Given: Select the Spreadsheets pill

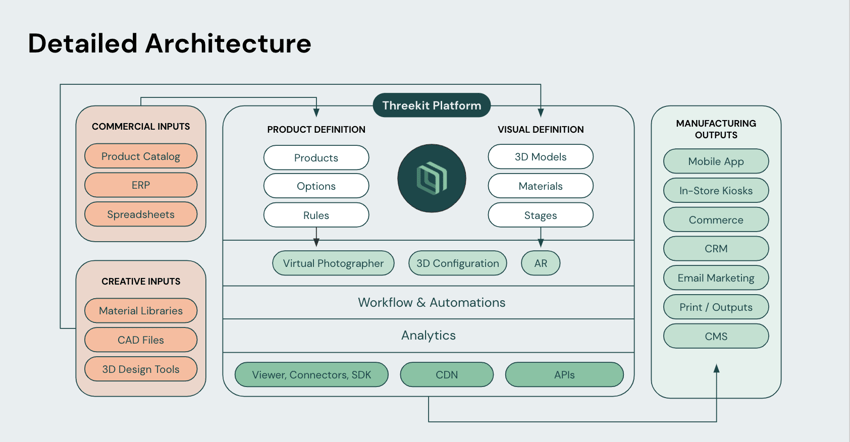Looking at the screenshot, I should point(141,214).
